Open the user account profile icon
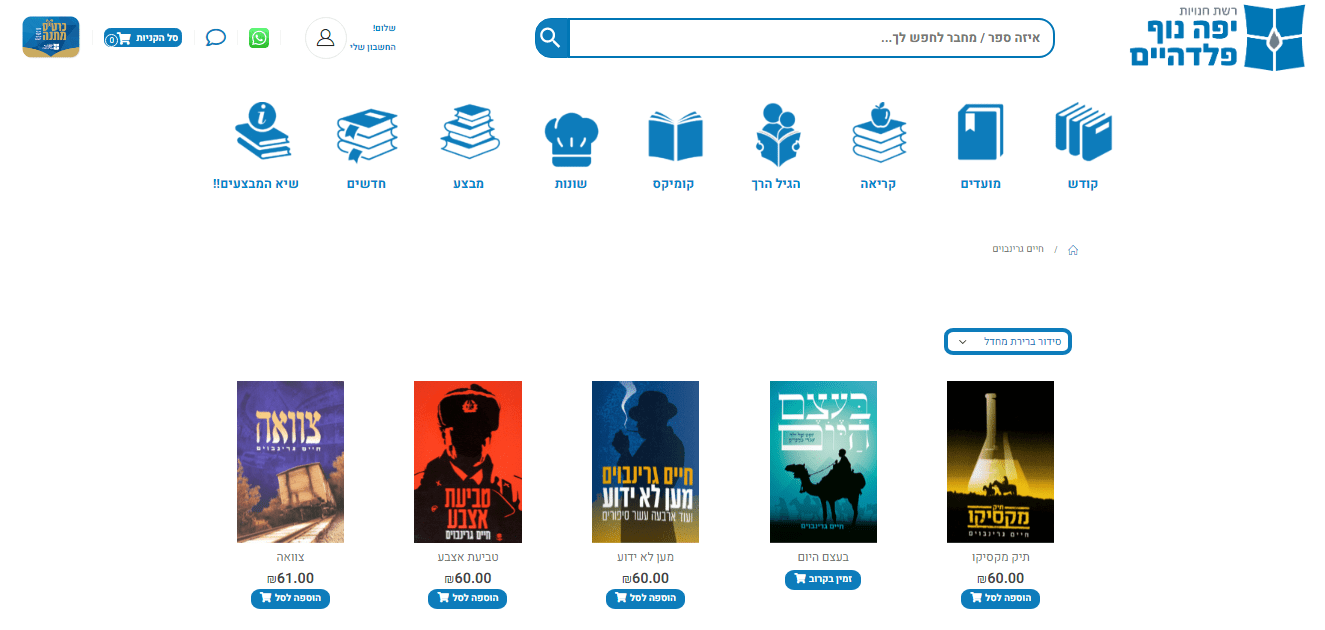The width and height of the screenshot is (1325, 630). tap(325, 38)
